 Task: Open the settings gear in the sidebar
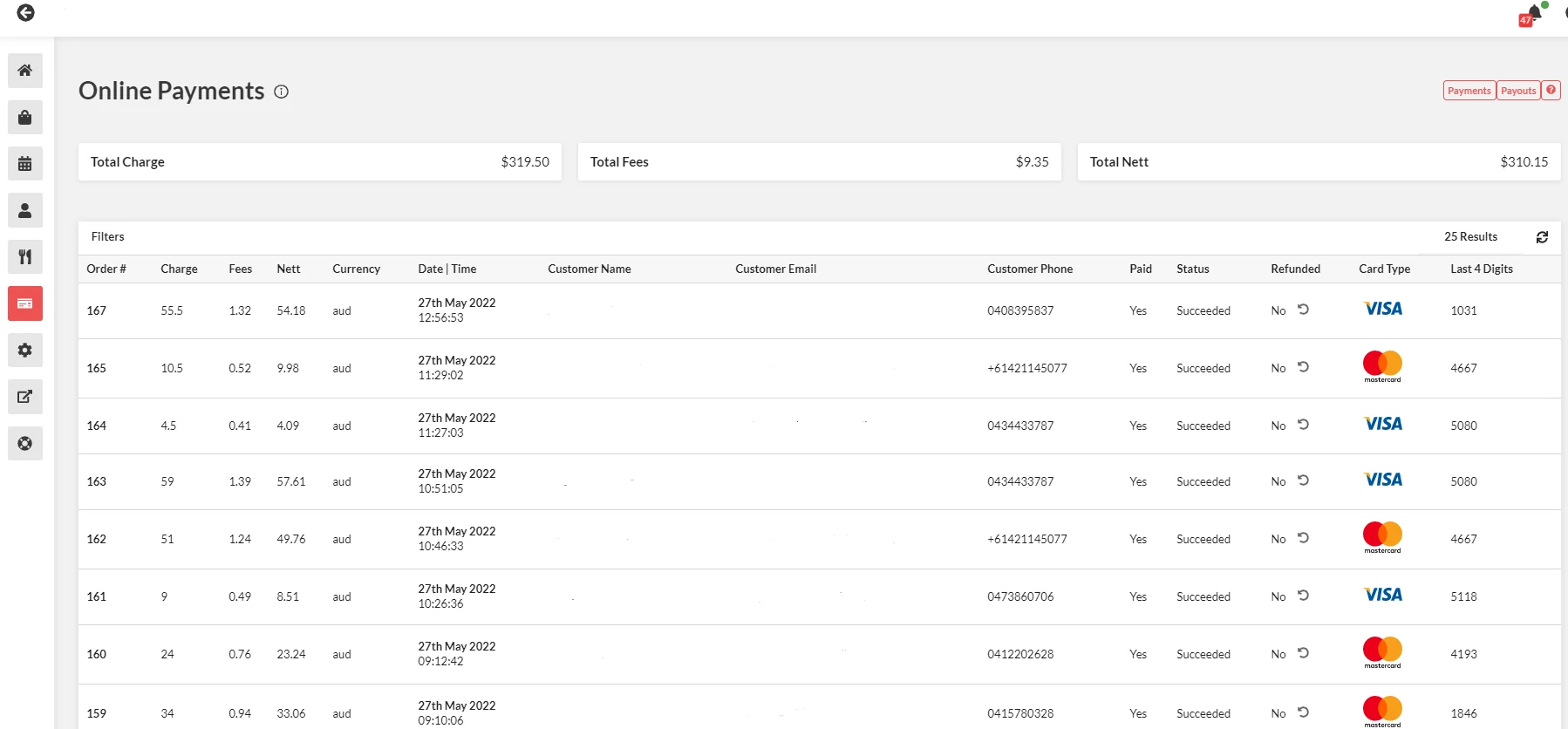25,350
